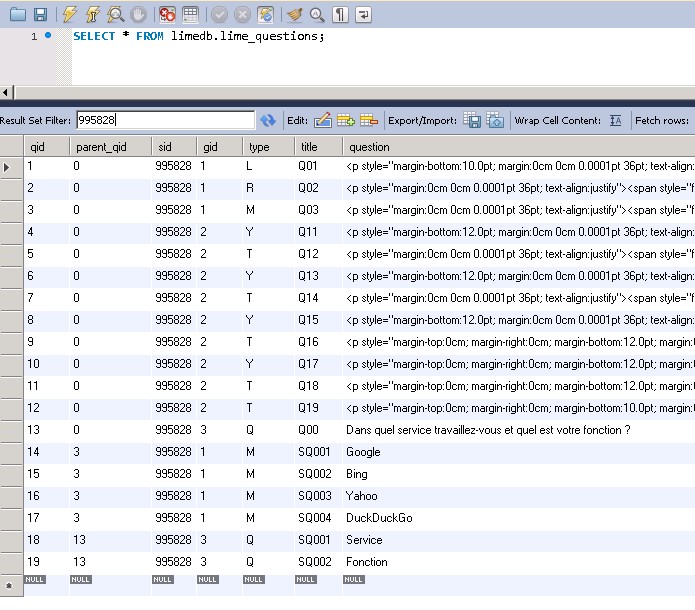
Task: Click the beautify query broom icon
Action: point(294,14)
